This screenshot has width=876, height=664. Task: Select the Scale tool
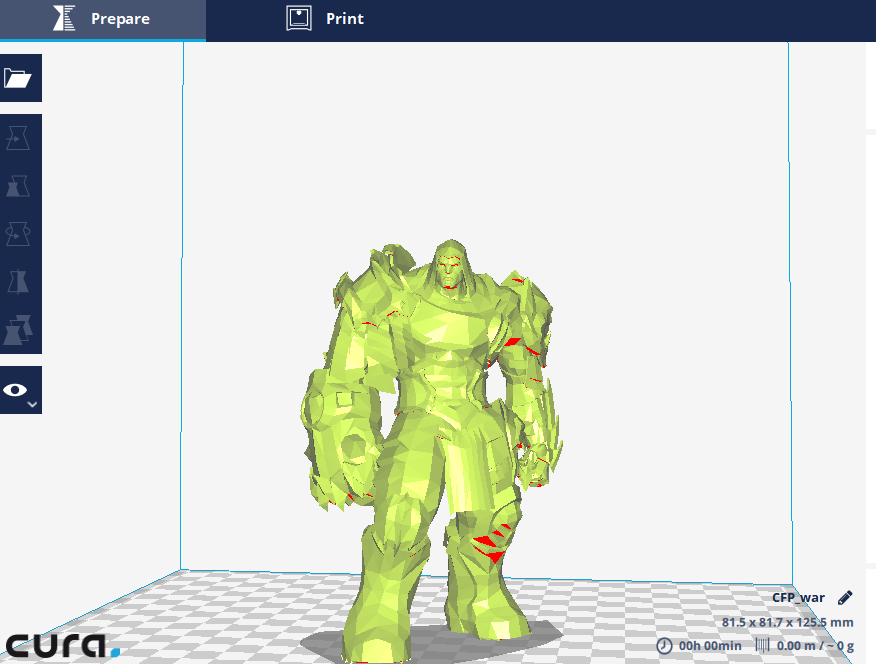18,186
